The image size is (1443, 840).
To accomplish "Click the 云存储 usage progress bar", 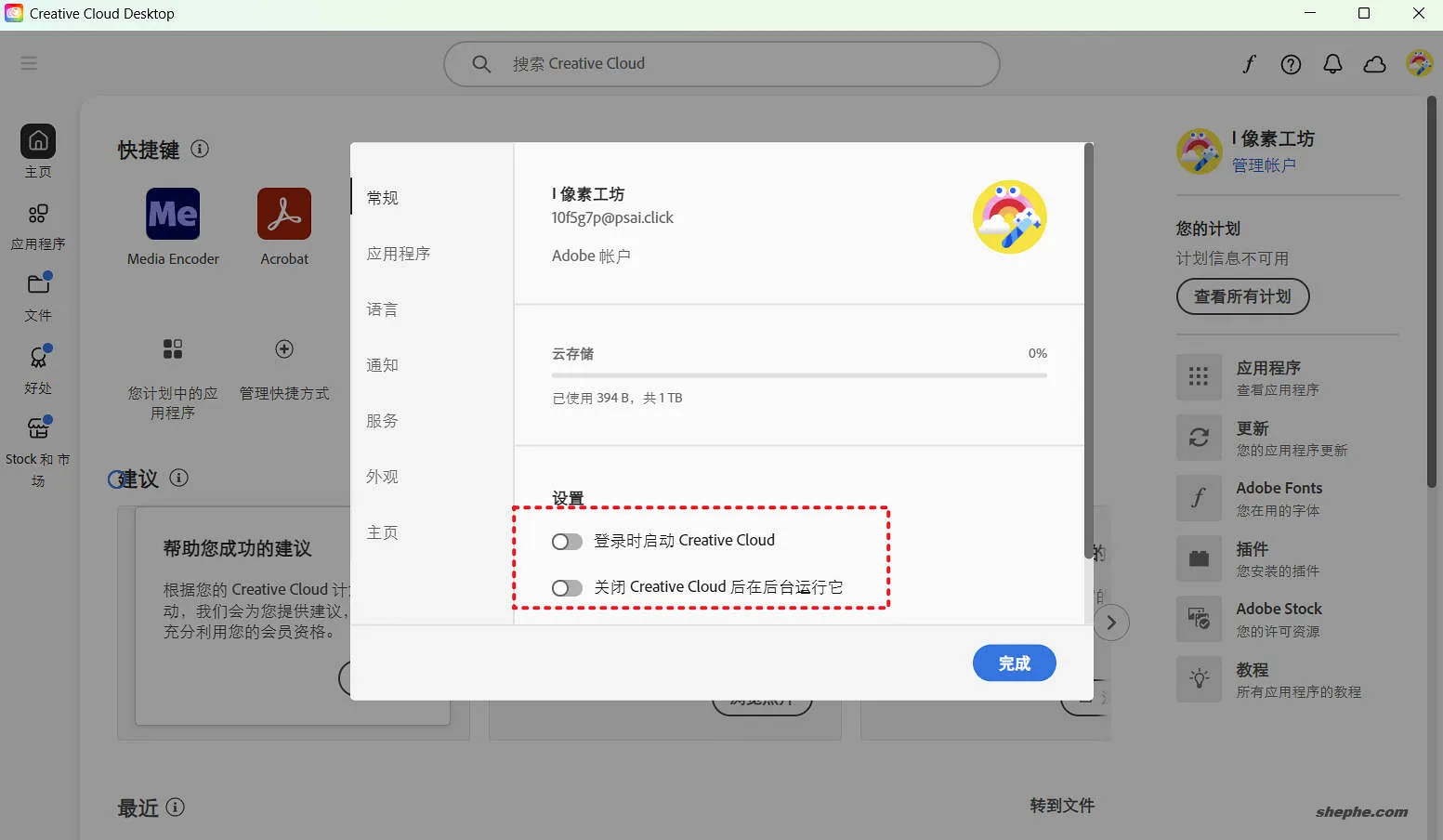I will (799, 374).
